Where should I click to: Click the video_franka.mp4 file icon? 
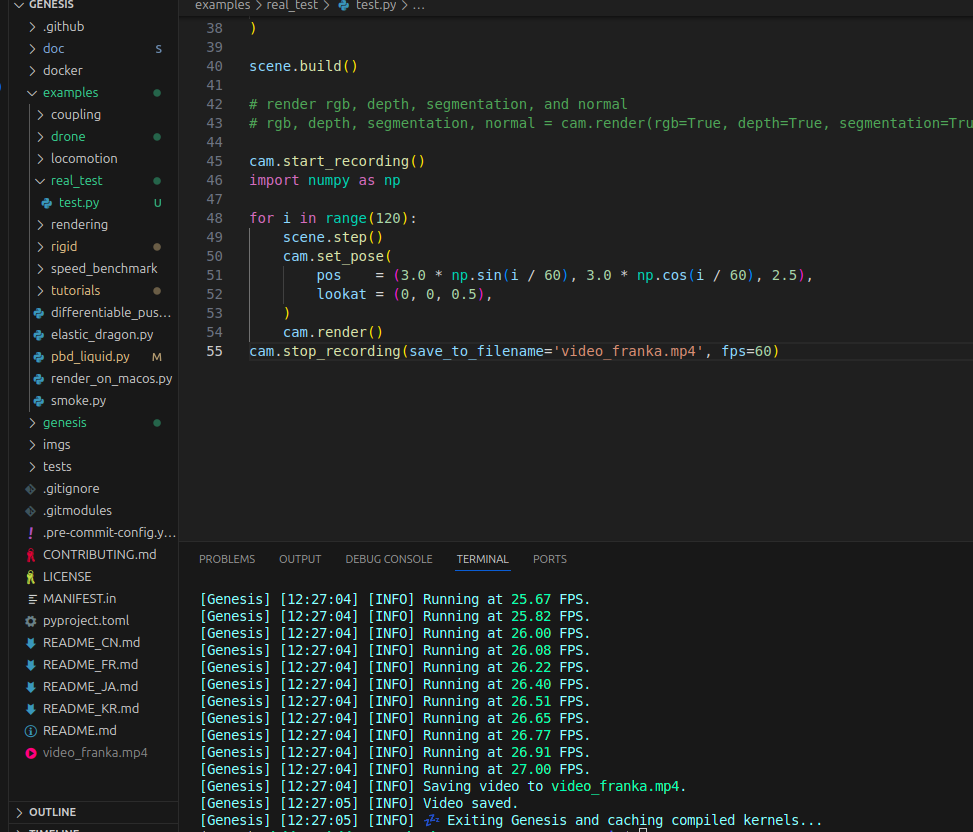pos(31,753)
